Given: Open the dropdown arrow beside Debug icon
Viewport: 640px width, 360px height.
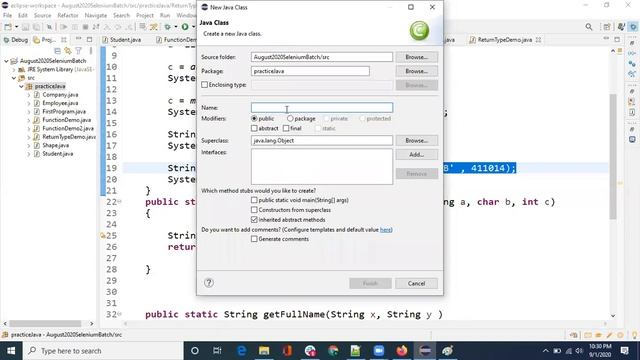Looking at the screenshot, I should coord(176,27).
